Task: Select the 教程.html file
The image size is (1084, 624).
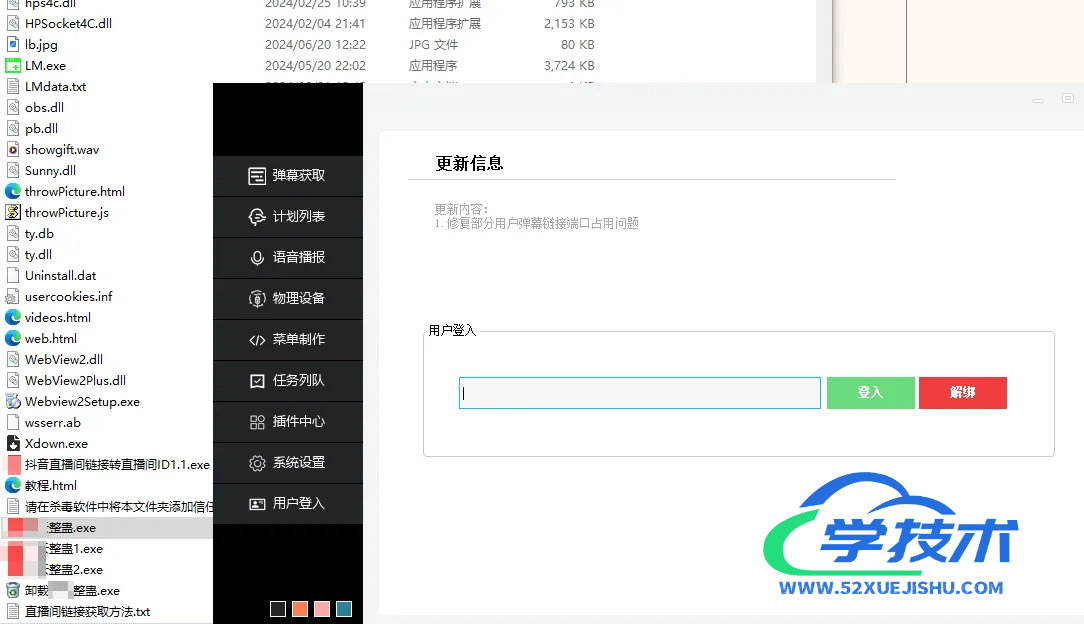Action: [x=50, y=486]
